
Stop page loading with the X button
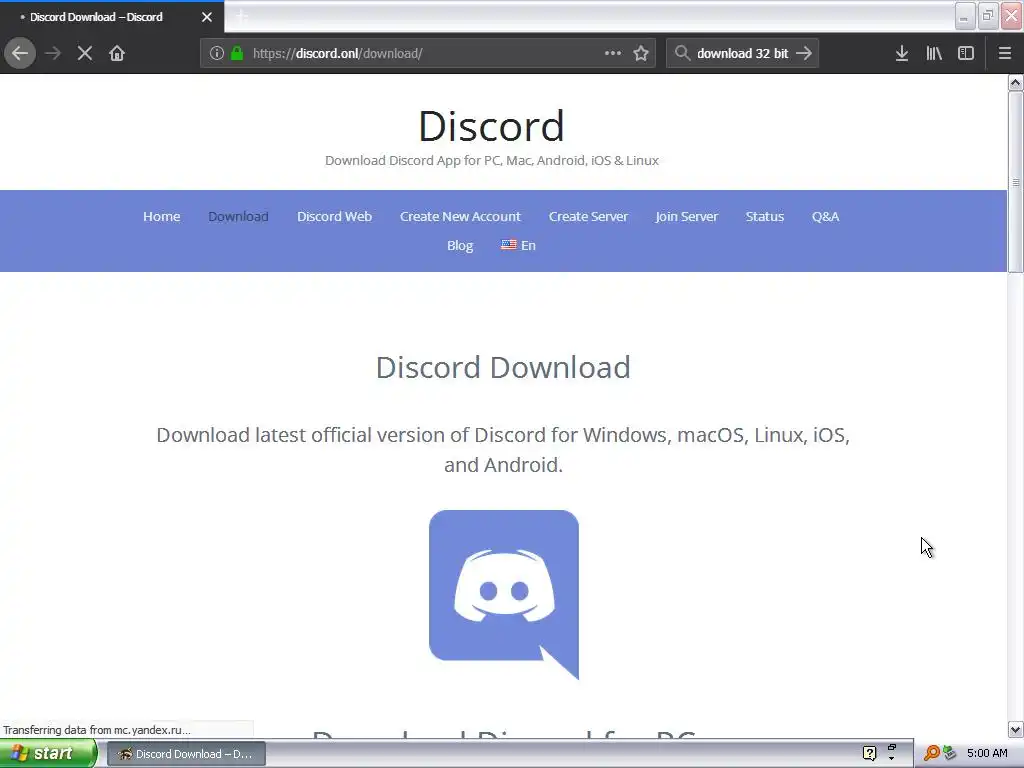[85, 53]
